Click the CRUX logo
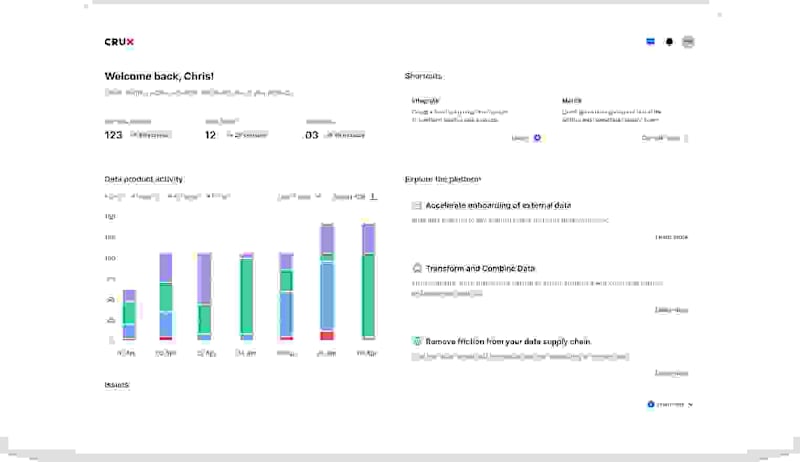 click(119, 42)
